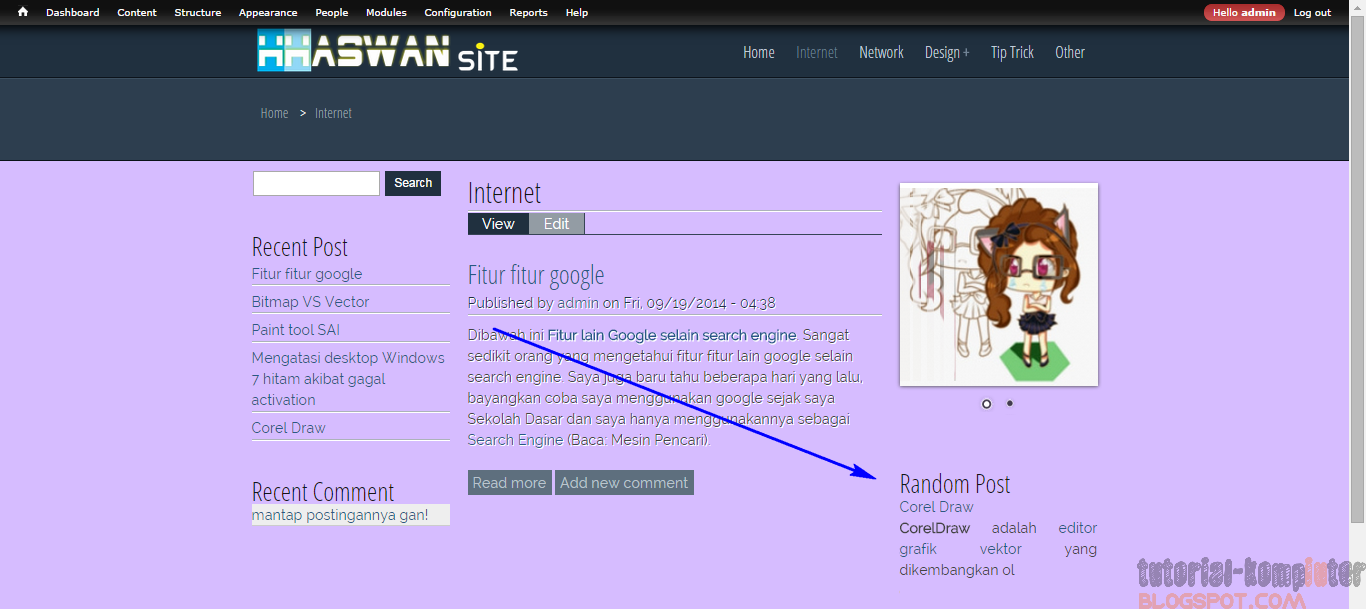Focus the search text field

[x=316, y=183]
